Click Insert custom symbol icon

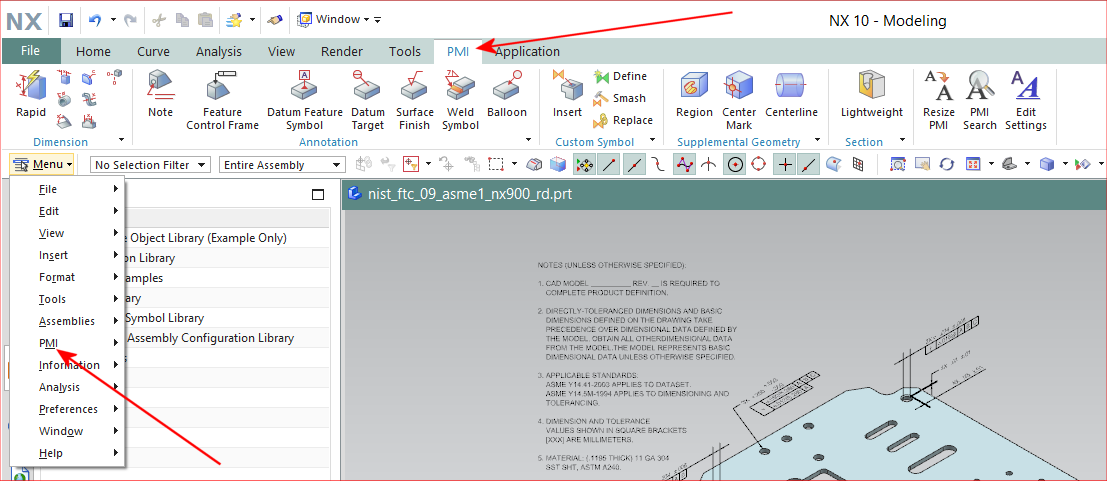click(568, 94)
